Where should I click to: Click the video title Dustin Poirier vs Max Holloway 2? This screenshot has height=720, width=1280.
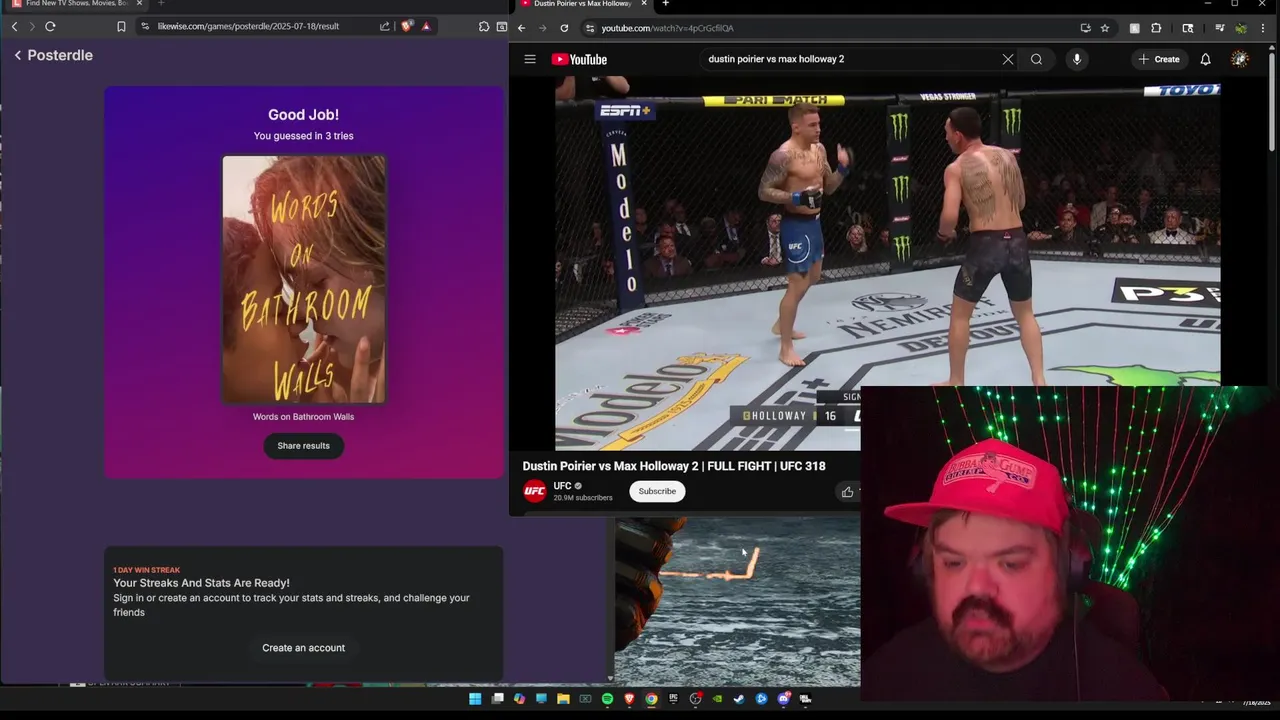pos(674,466)
